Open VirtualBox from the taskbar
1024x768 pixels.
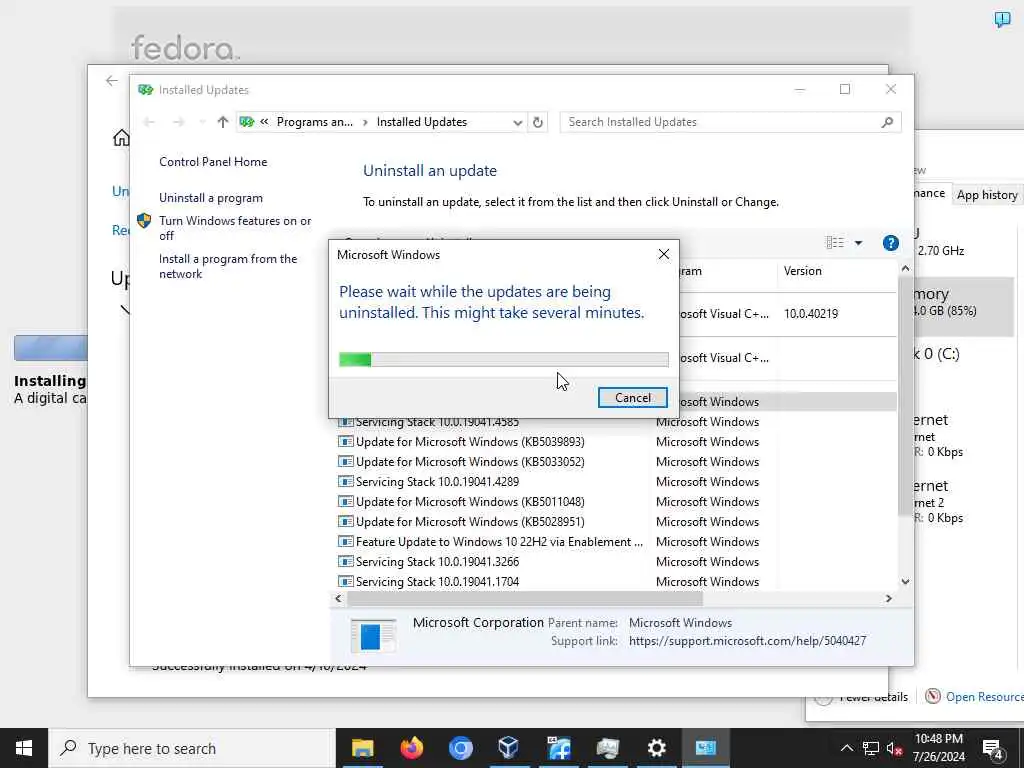click(509, 748)
